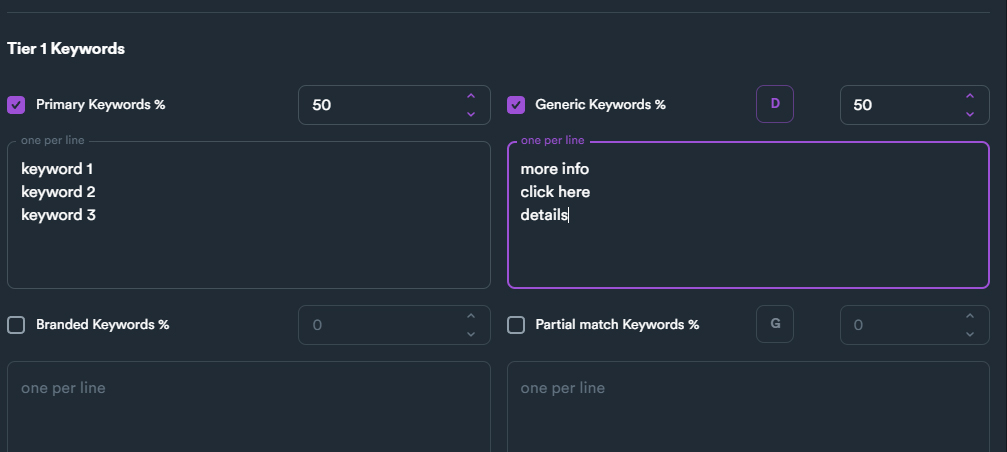Decrease Primary Keywords percentage with down arrow

click(471, 114)
